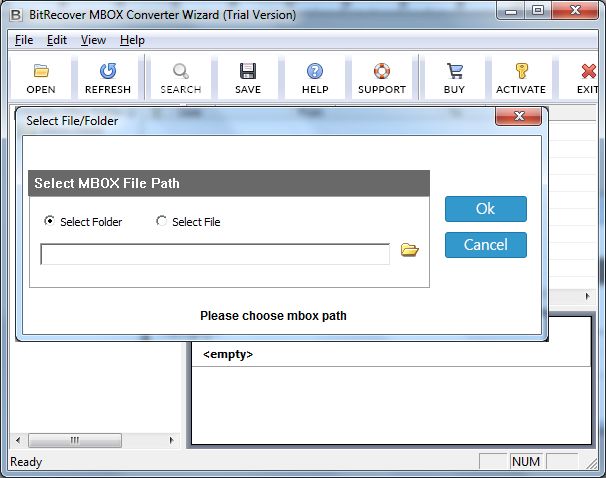Dismiss dialog with the Cancel button
Viewport: 606px width, 478px height.
(486, 245)
